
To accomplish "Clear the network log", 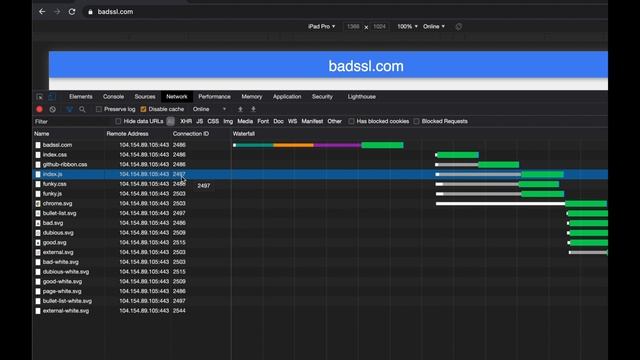I will point(53,109).
